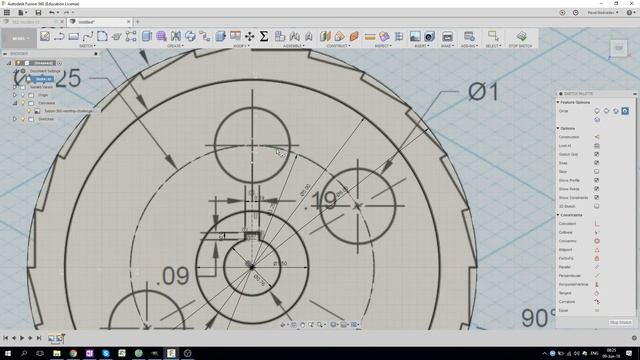The height and width of the screenshot is (360, 640).
Task: Click the Measure ruler icon
Action: (x=370, y=36)
